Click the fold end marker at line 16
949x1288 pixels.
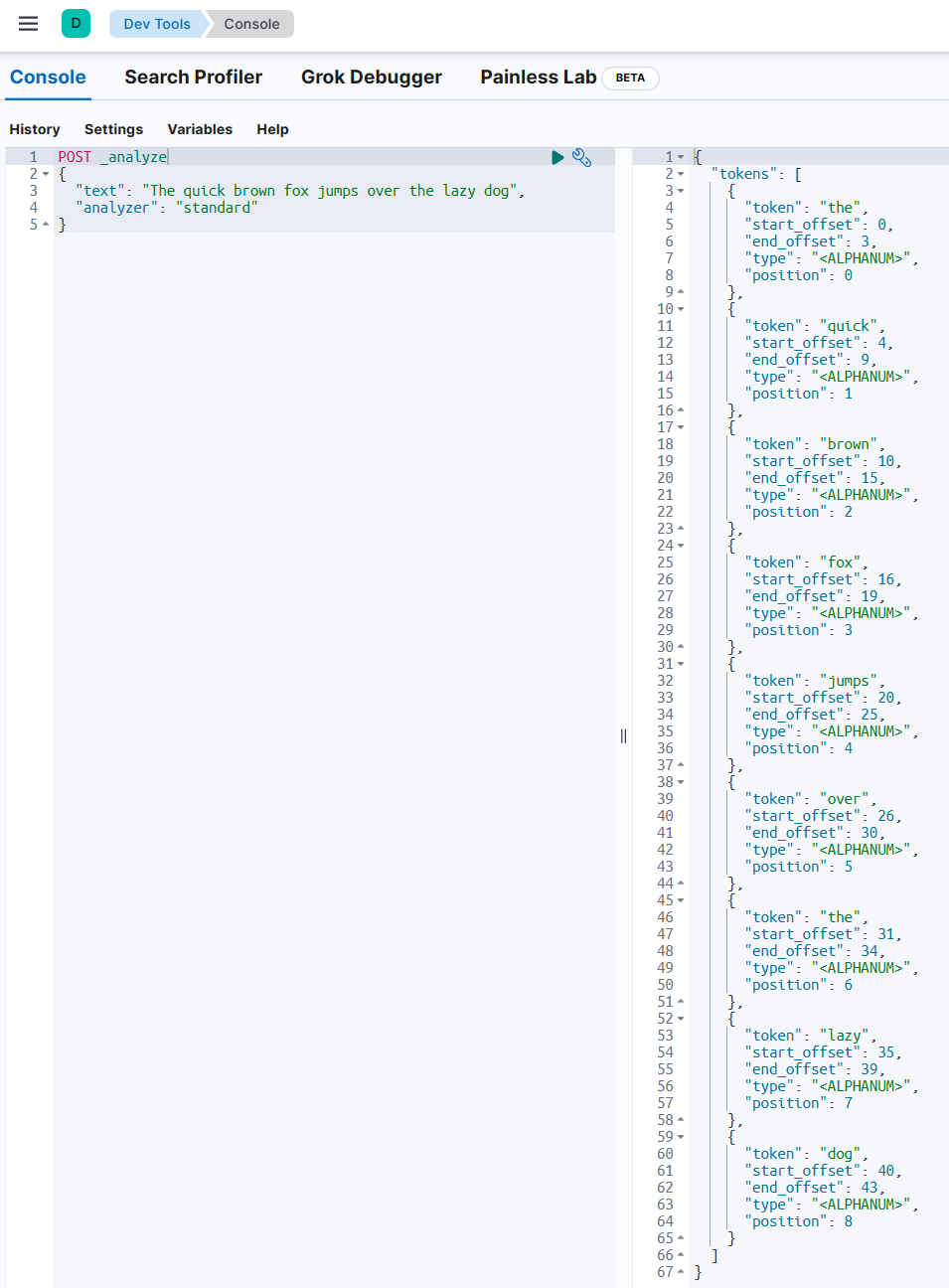[x=681, y=410]
